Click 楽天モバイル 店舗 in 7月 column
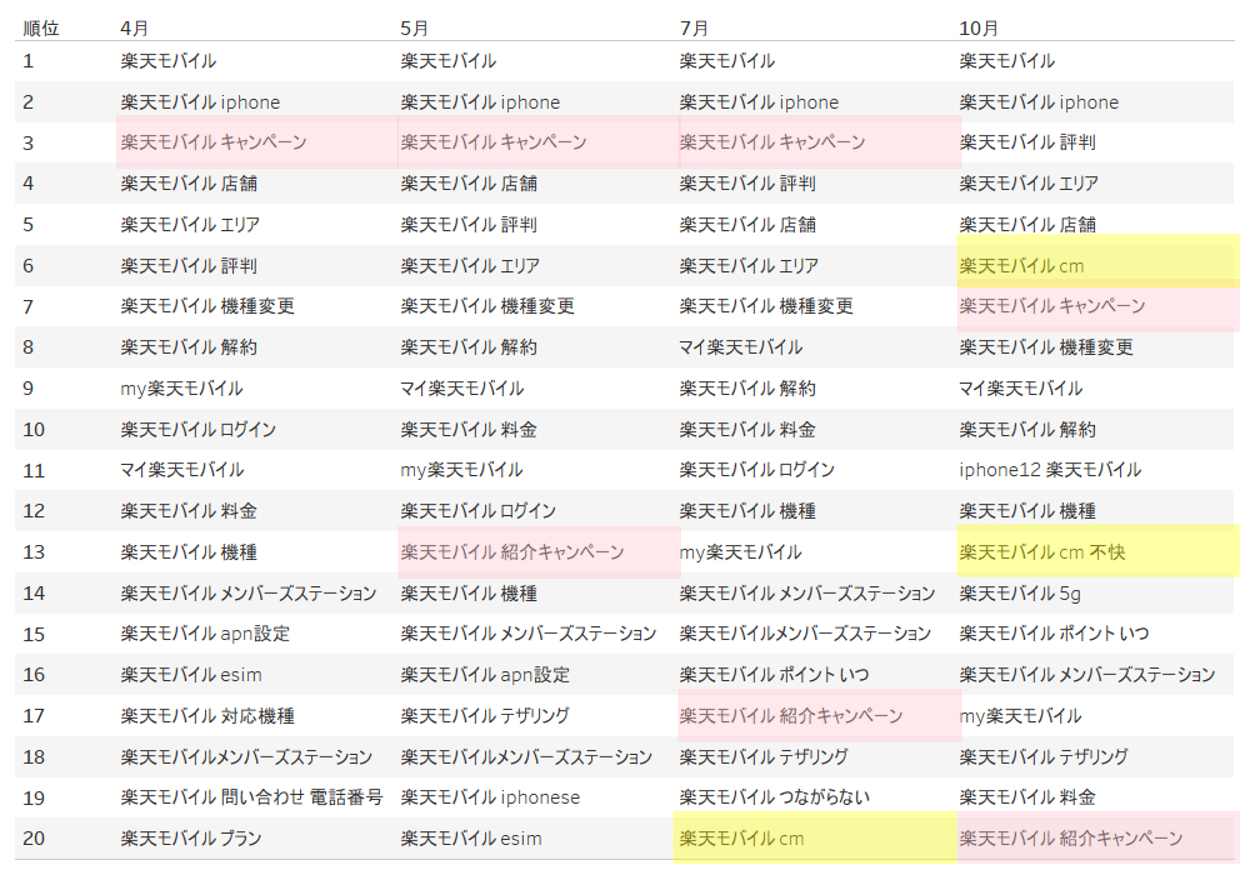The height and width of the screenshot is (875, 1250). click(x=747, y=225)
